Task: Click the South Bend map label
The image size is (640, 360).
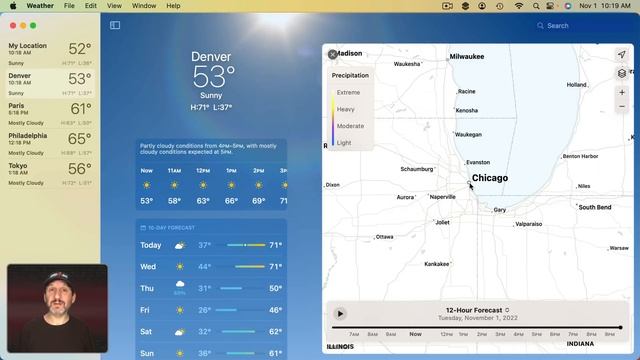Action: [595, 207]
